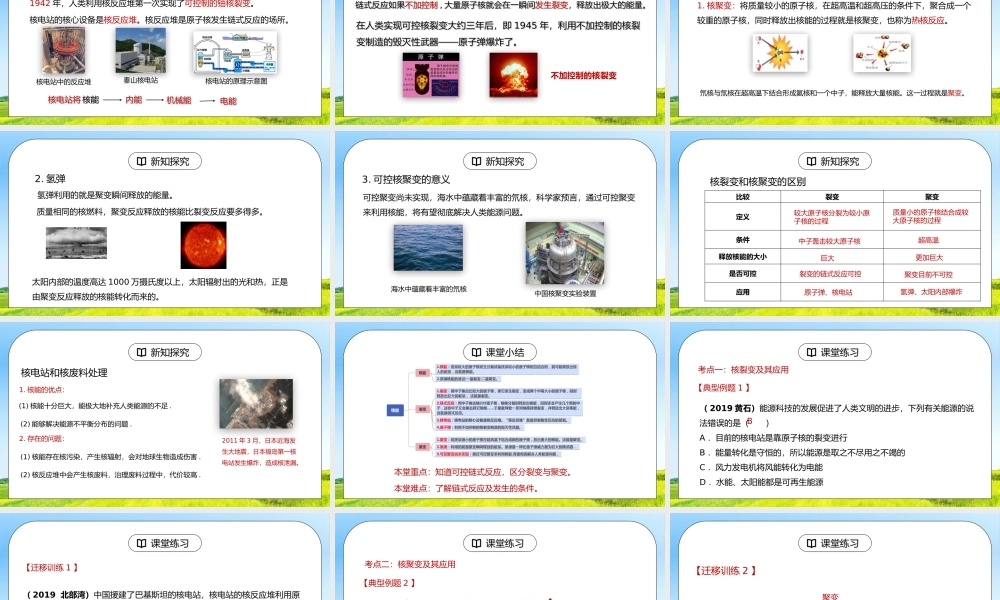Click the table row label 是否可控
The height and width of the screenshot is (600, 1000).
coord(742,274)
